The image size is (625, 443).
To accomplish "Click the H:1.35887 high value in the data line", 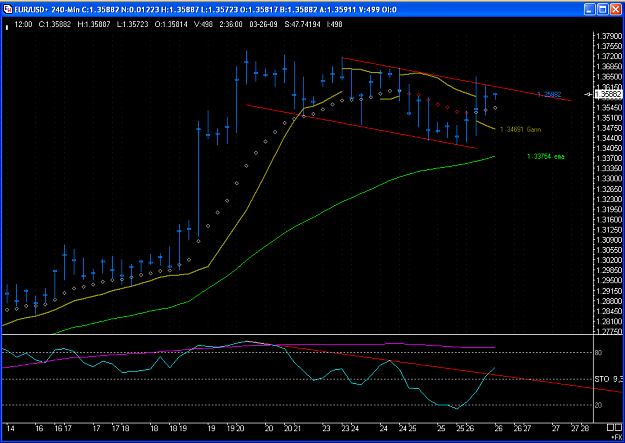I will (94, 24).
